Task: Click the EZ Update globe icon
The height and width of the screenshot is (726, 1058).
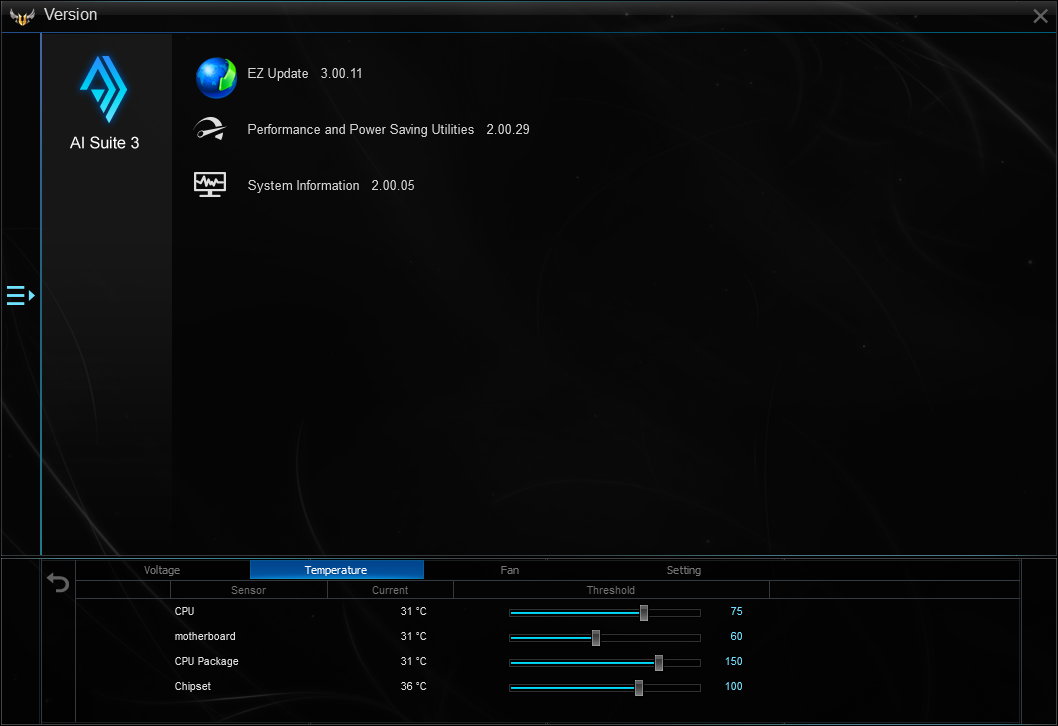Action: pos(216,78)
